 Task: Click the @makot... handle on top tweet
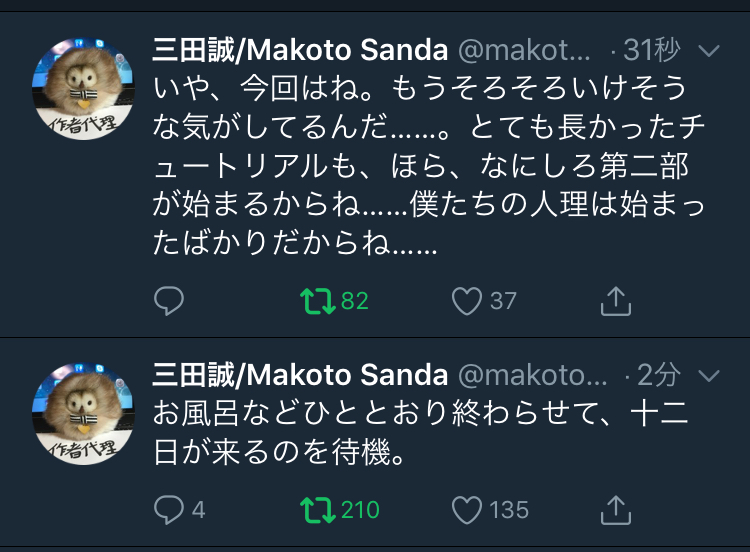point(526,49)
